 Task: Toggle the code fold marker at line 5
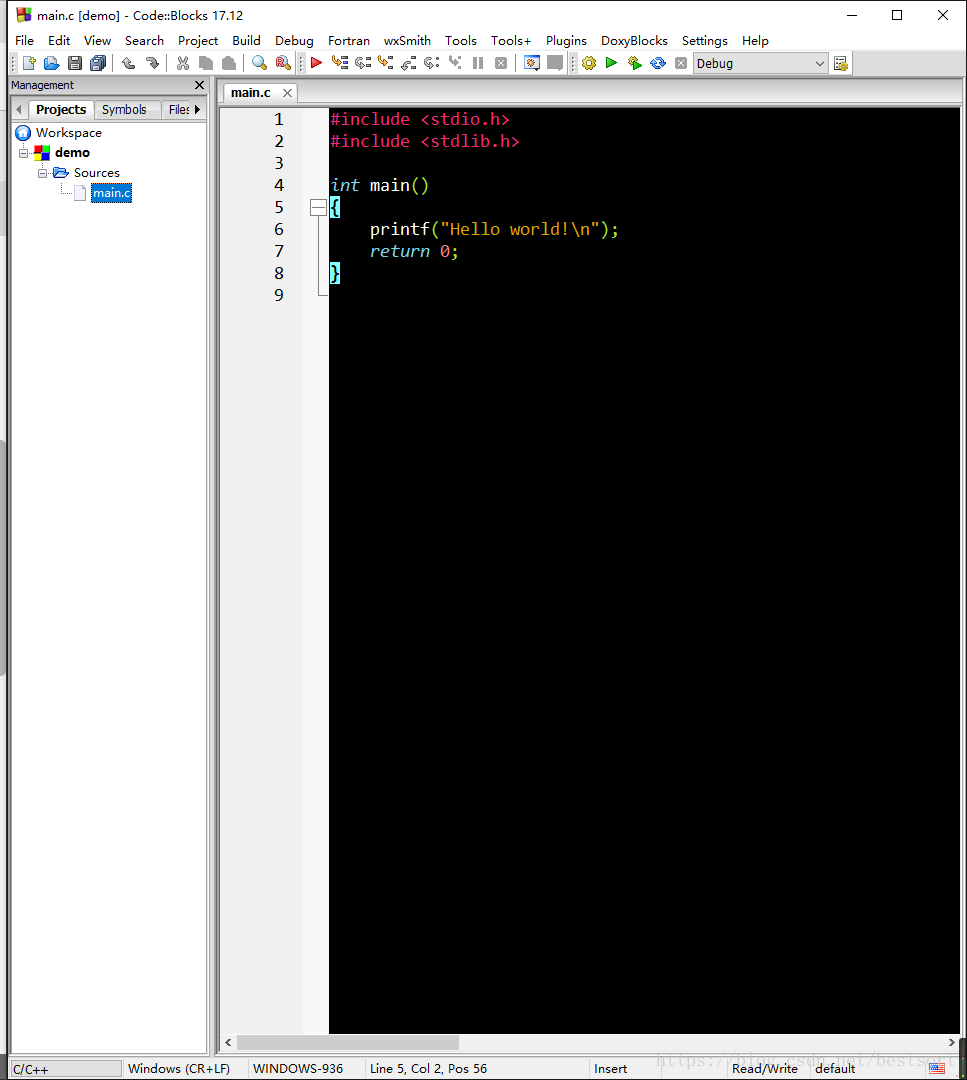point(318,207)
